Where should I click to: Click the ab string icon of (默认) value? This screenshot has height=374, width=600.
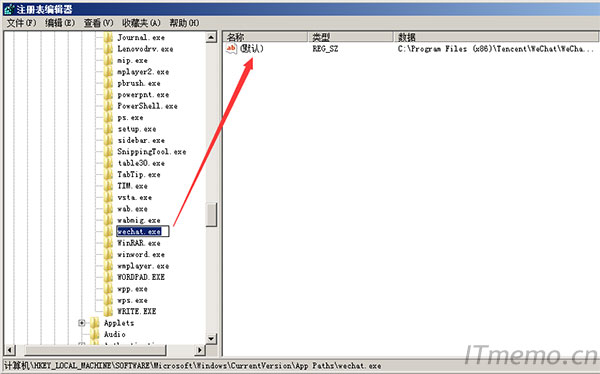tap(231, 49)
